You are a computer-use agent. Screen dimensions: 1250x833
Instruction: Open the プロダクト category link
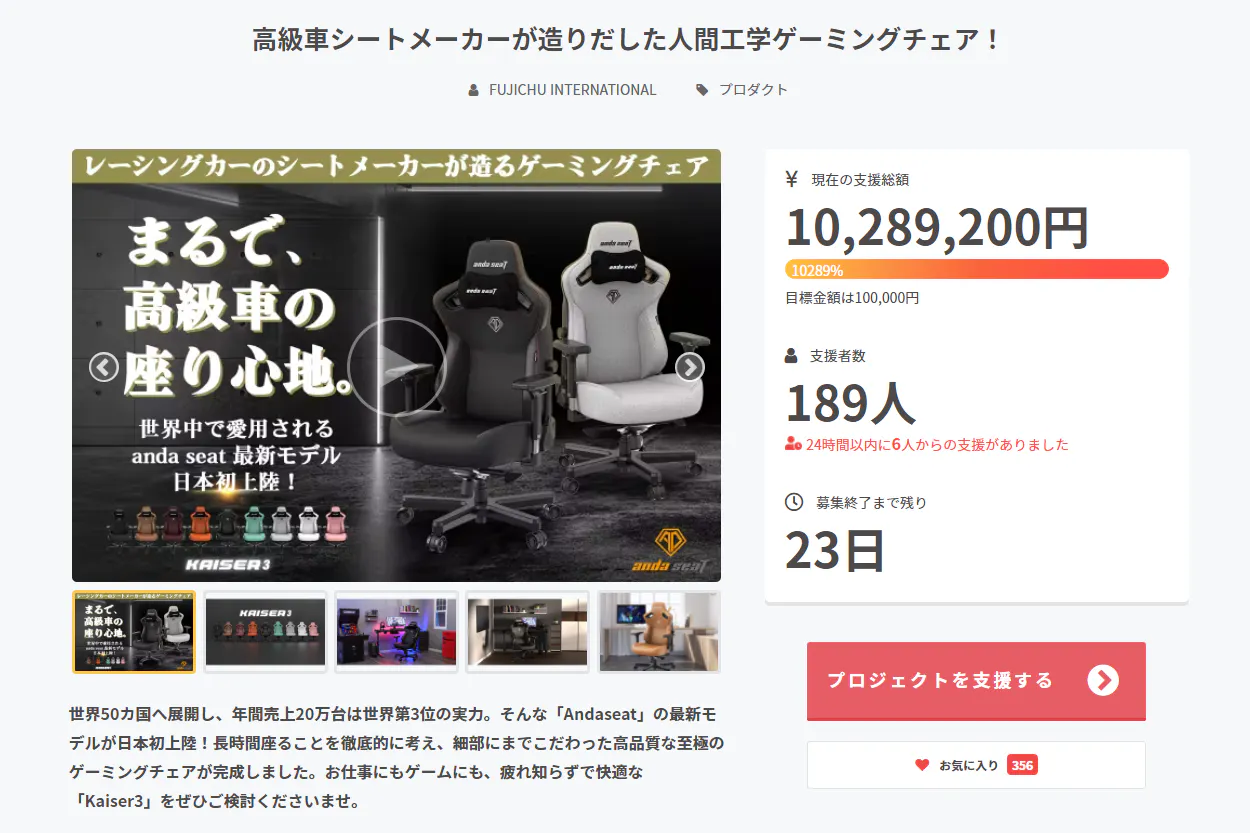[754, 90]
